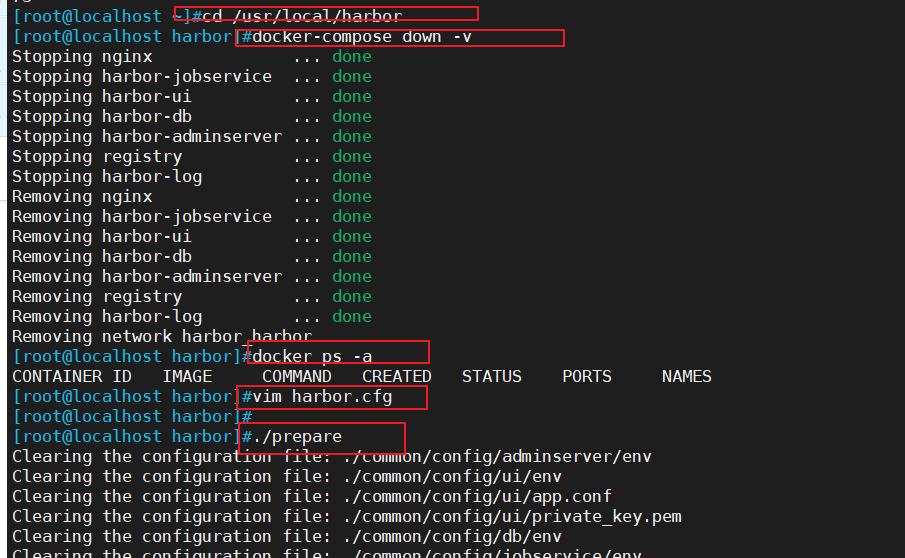Click the CREATED column header
This screenshot has height=558, width=905.
[x=397, y=377]
